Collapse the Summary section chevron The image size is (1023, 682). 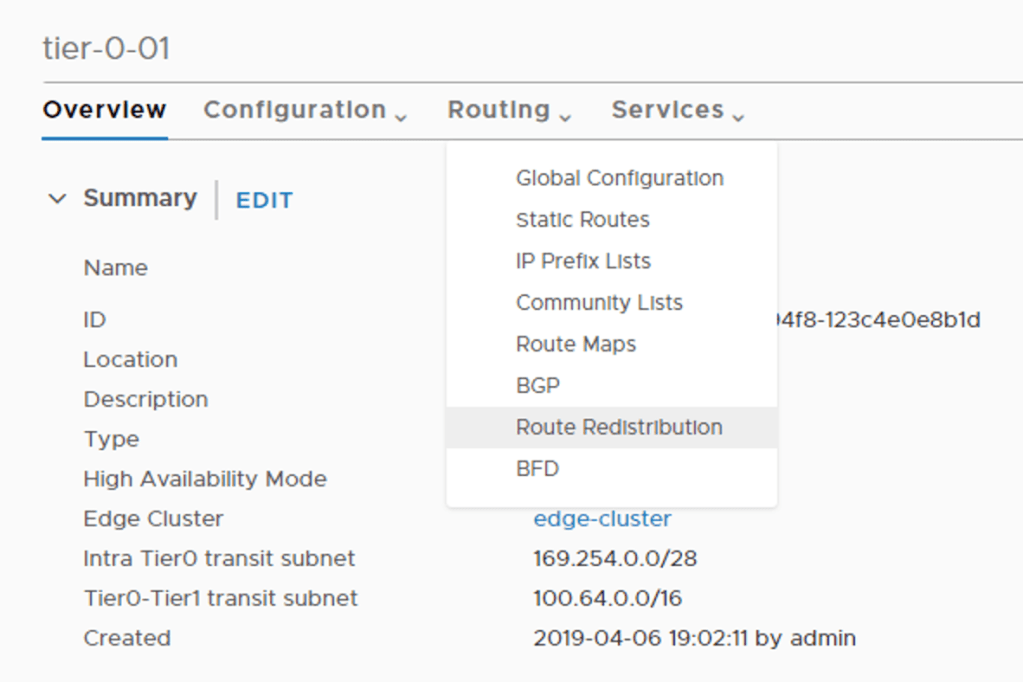(x=57, y=199)
